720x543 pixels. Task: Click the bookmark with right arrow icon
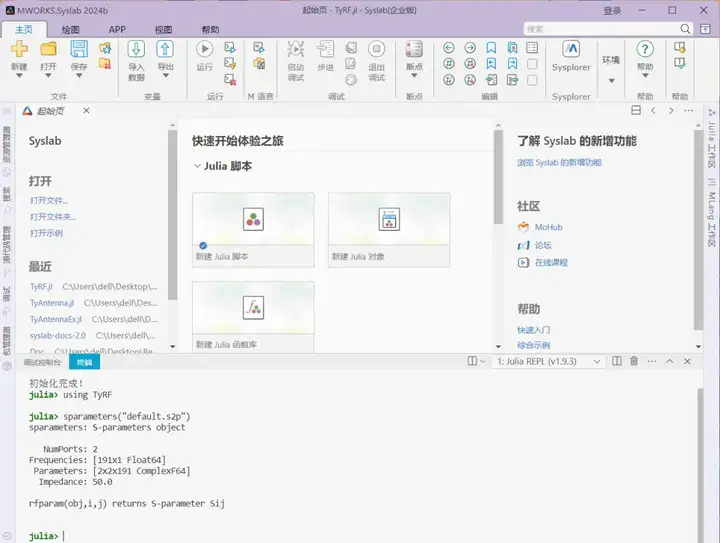point(512,64)
